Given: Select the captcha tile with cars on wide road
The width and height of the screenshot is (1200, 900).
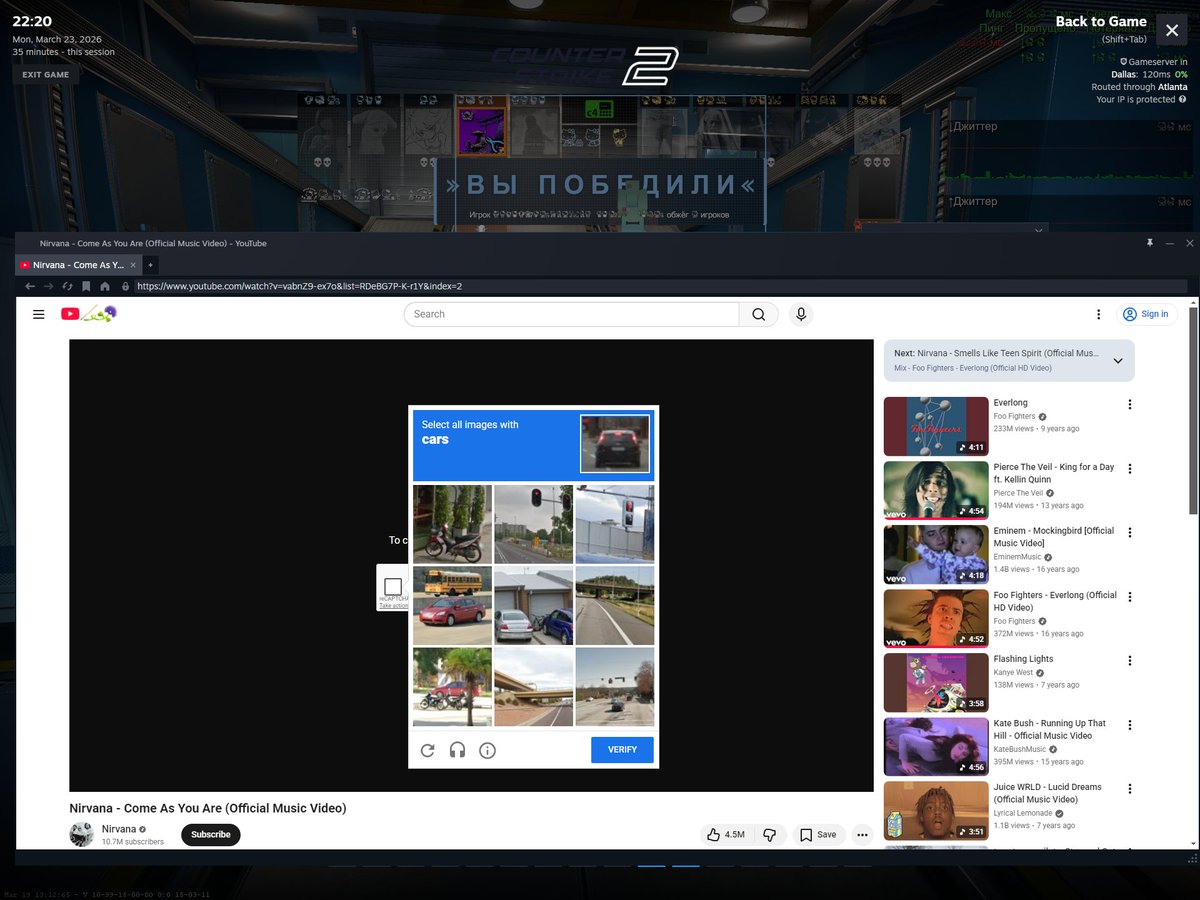Looking at the screenshot, I should 614,686.
